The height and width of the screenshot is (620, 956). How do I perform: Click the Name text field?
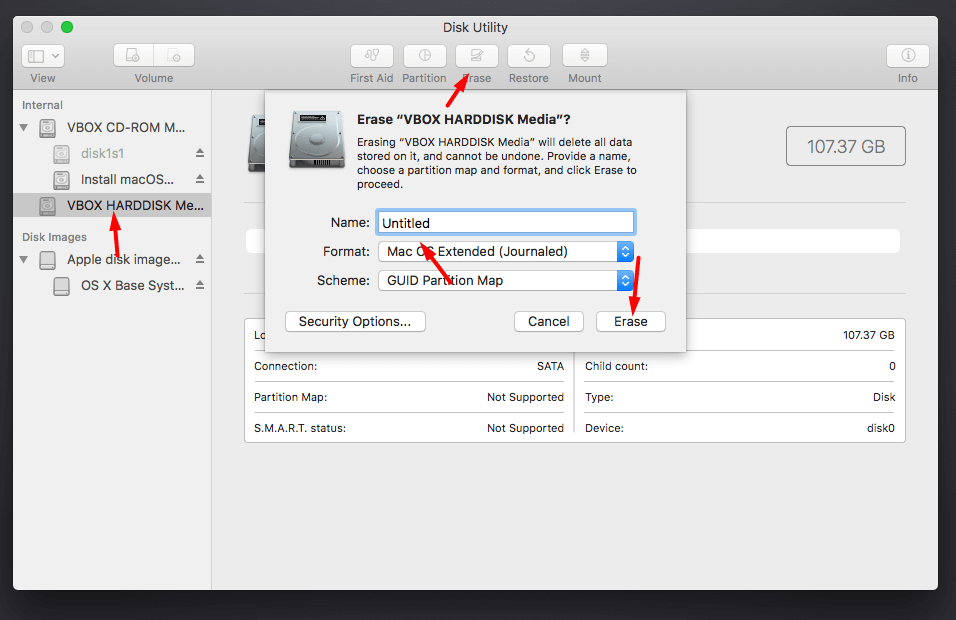point(505,222)
